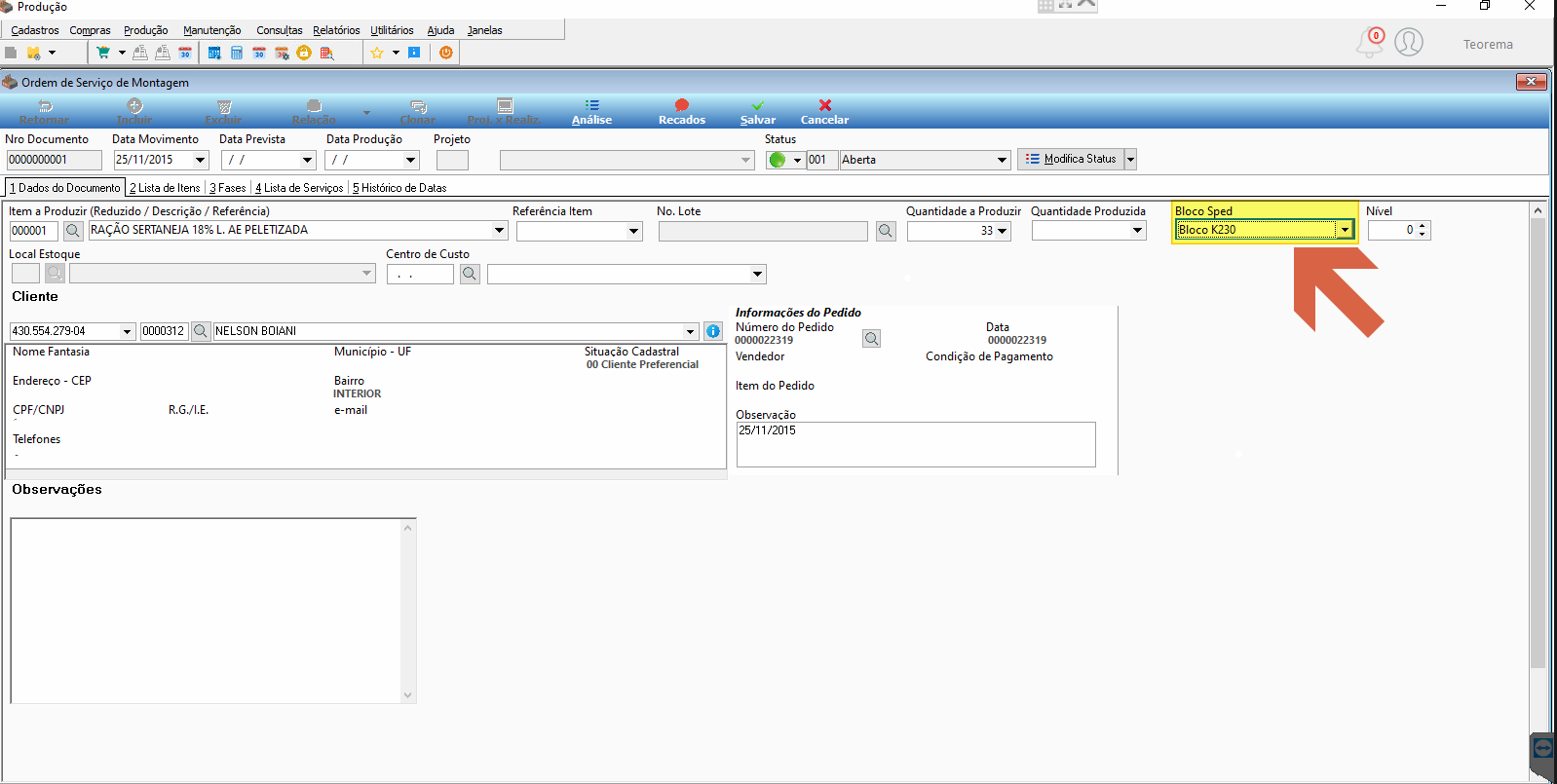This screenshot has height=784, width=1557.
Task: Expand the Modifica Status arrow
Action: (x=1130, y=159)
